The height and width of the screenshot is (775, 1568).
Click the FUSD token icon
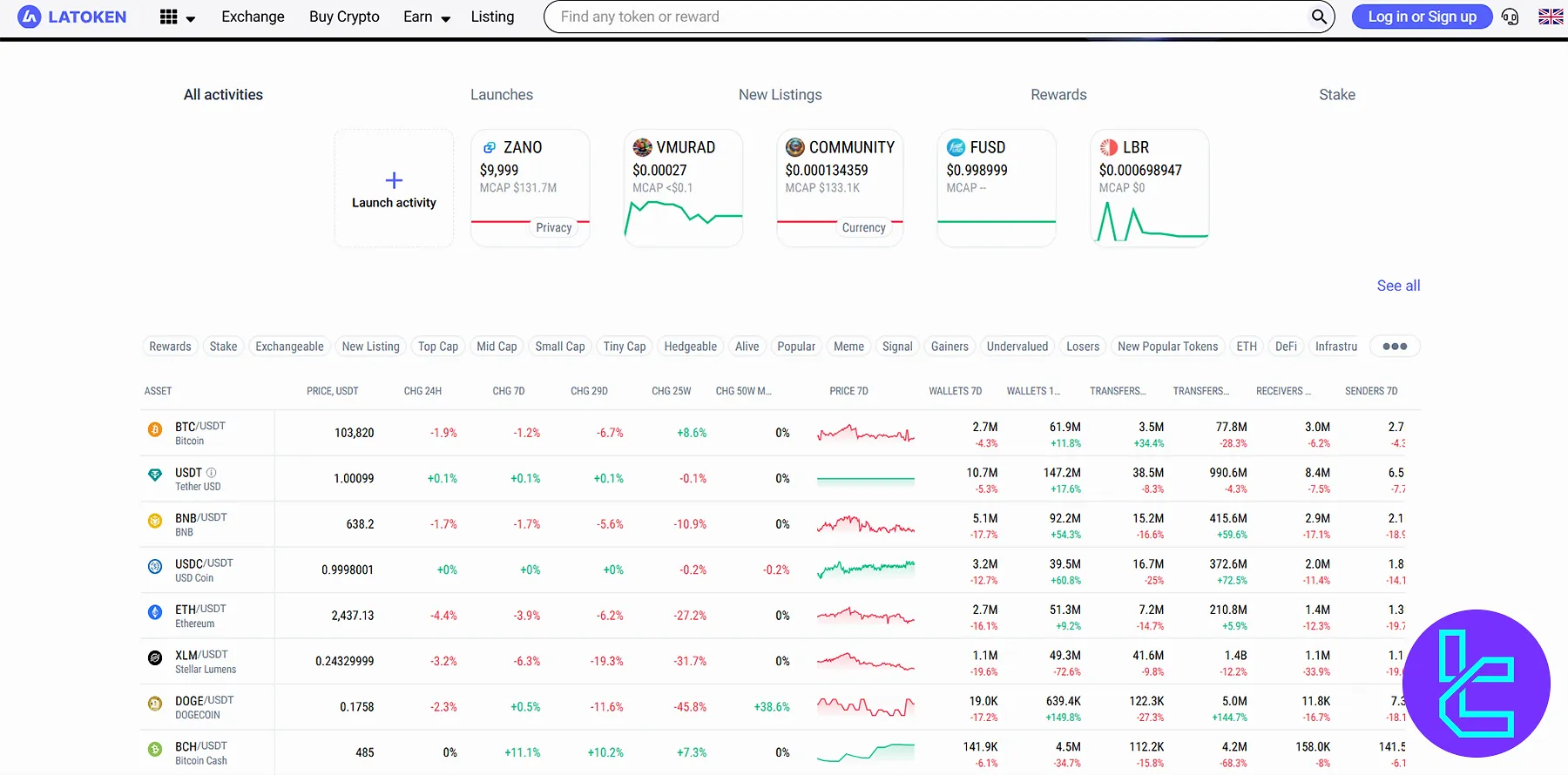[x=956, y=147]
